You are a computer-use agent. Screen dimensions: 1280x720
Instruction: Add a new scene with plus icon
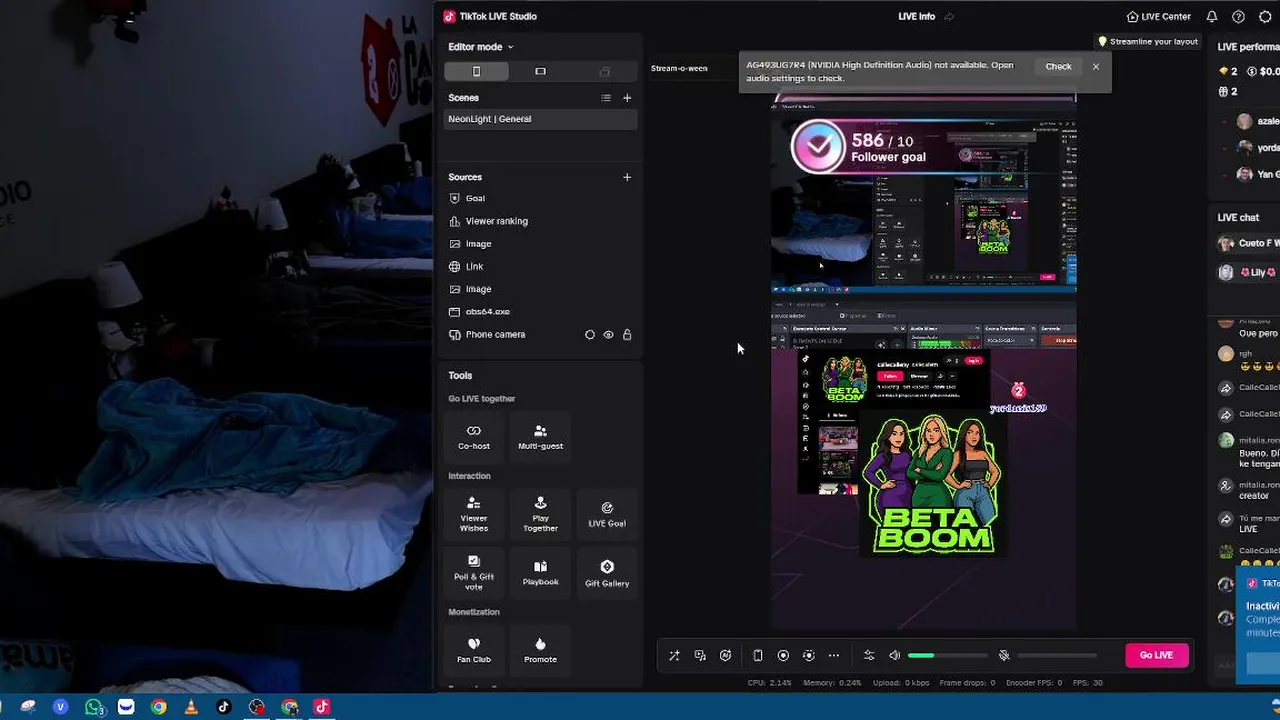pos(627,98)
